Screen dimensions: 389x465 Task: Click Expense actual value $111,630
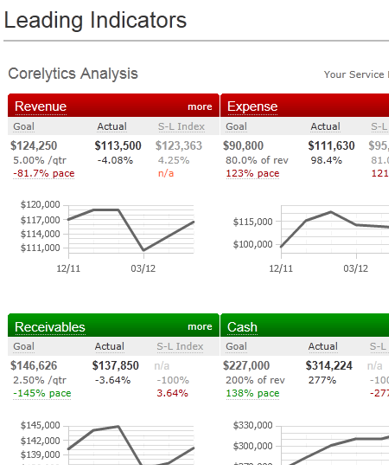tap(331, 146)
